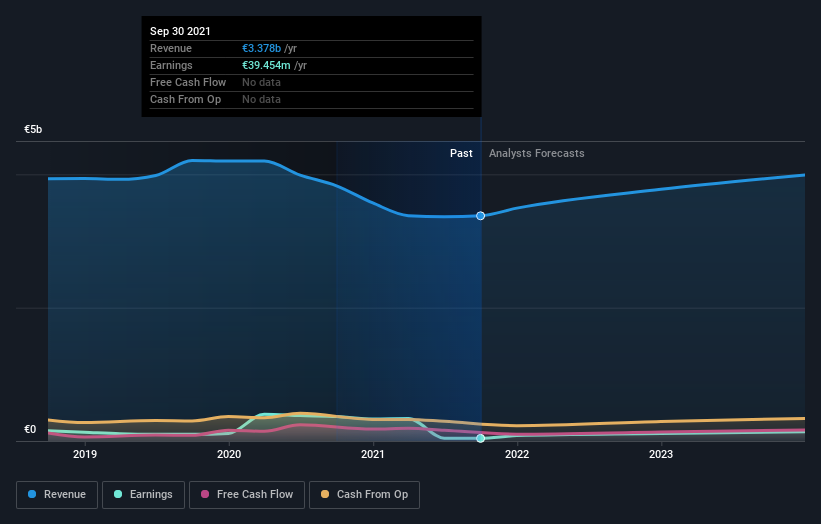Toggle the Earnings legend button

(143, 495)
